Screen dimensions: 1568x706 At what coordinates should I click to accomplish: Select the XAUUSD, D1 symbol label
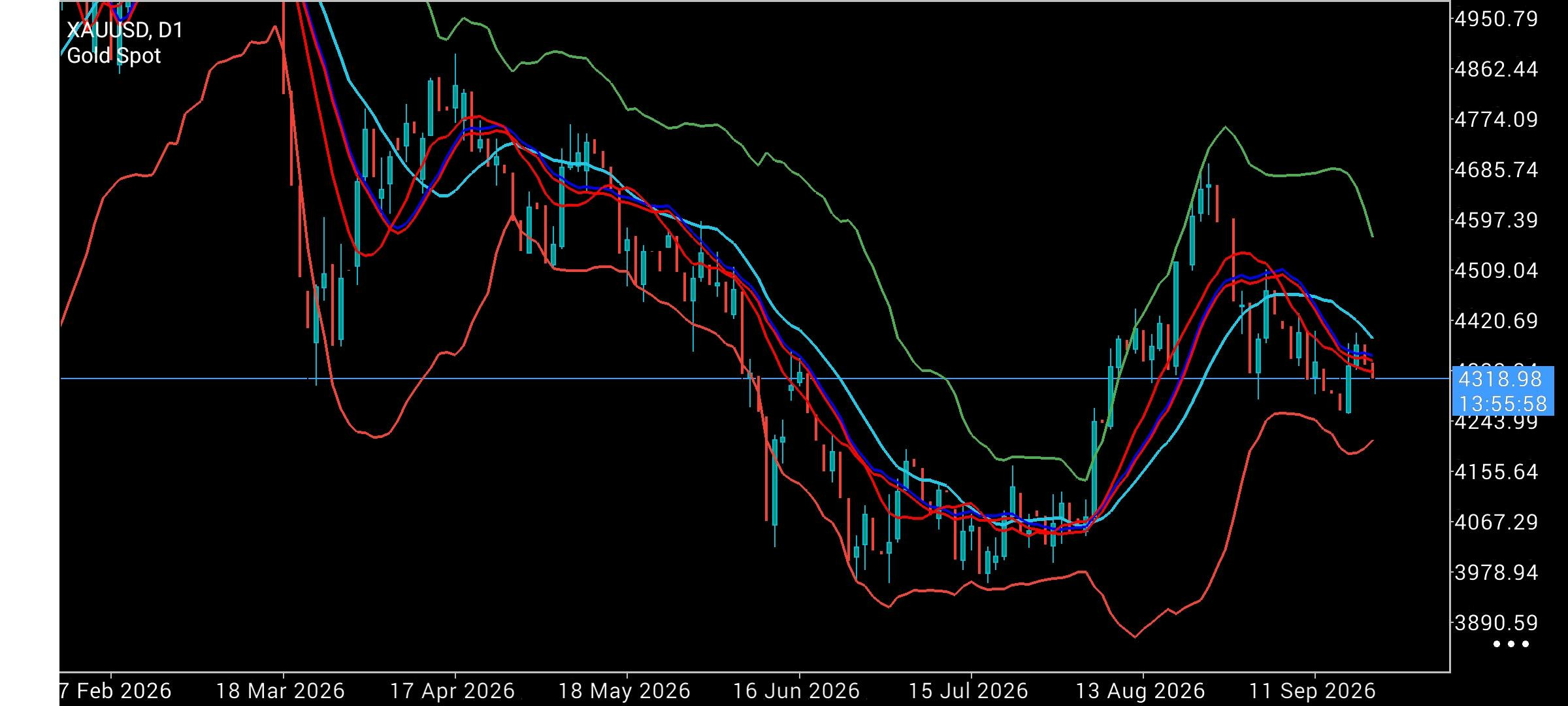tap(125, 30)
